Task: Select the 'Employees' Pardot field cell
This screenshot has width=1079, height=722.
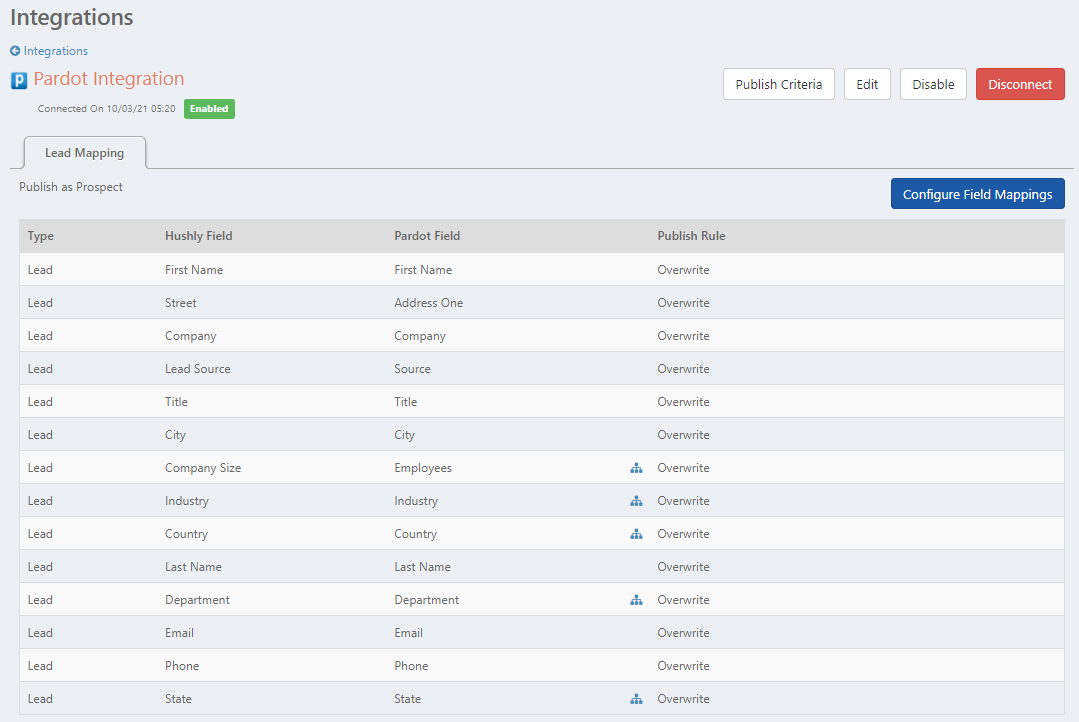Action: tap(423, 468)
